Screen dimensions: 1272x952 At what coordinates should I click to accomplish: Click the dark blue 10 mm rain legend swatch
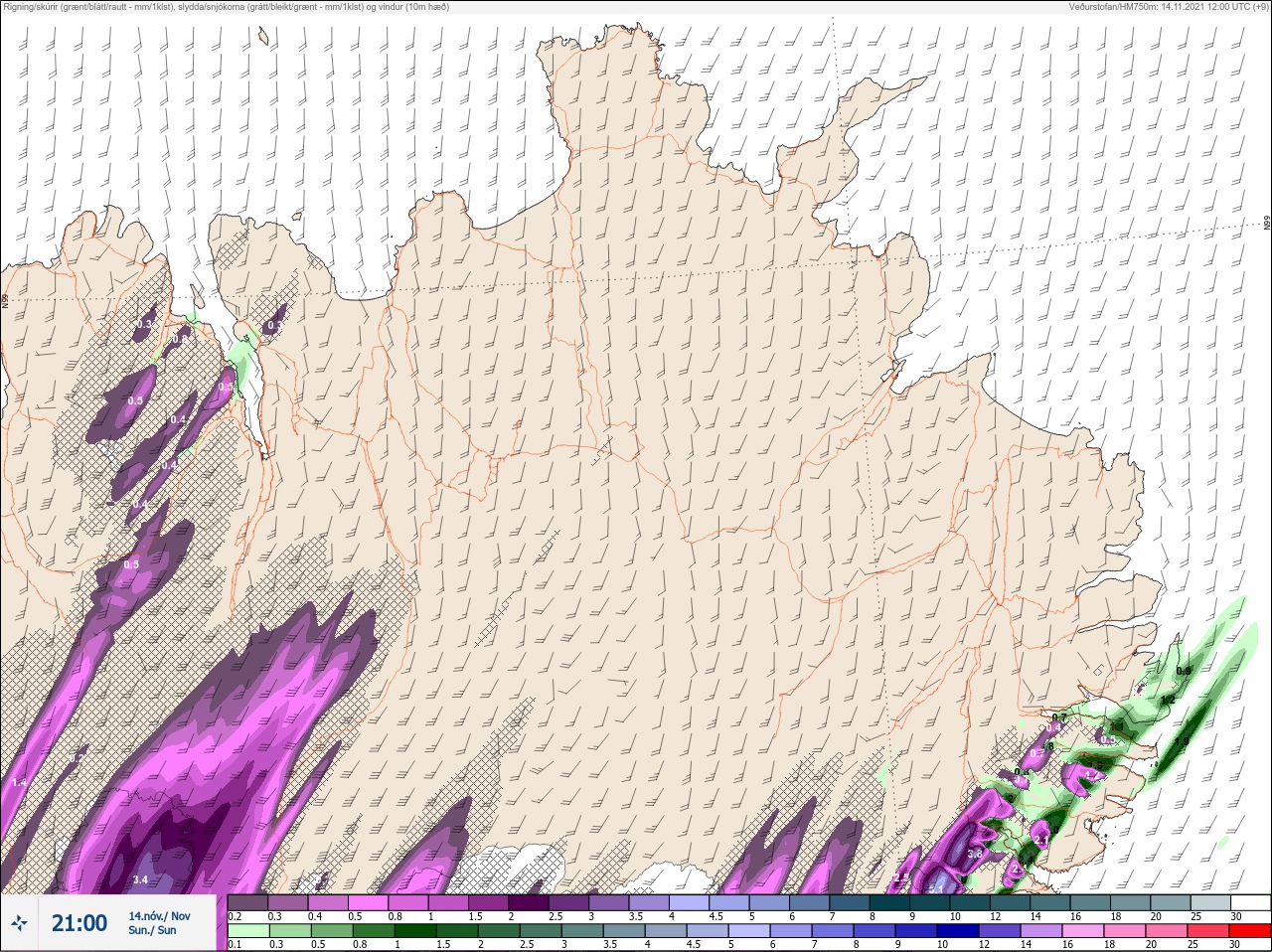pyautogui.click(x=958, y=931)
